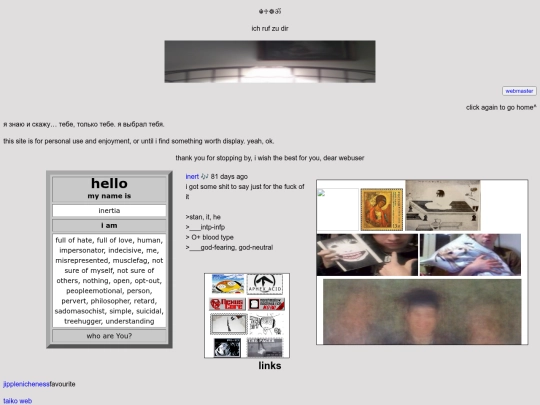Click the 'god-fearing, god-neutral' line

pos(229,248)
